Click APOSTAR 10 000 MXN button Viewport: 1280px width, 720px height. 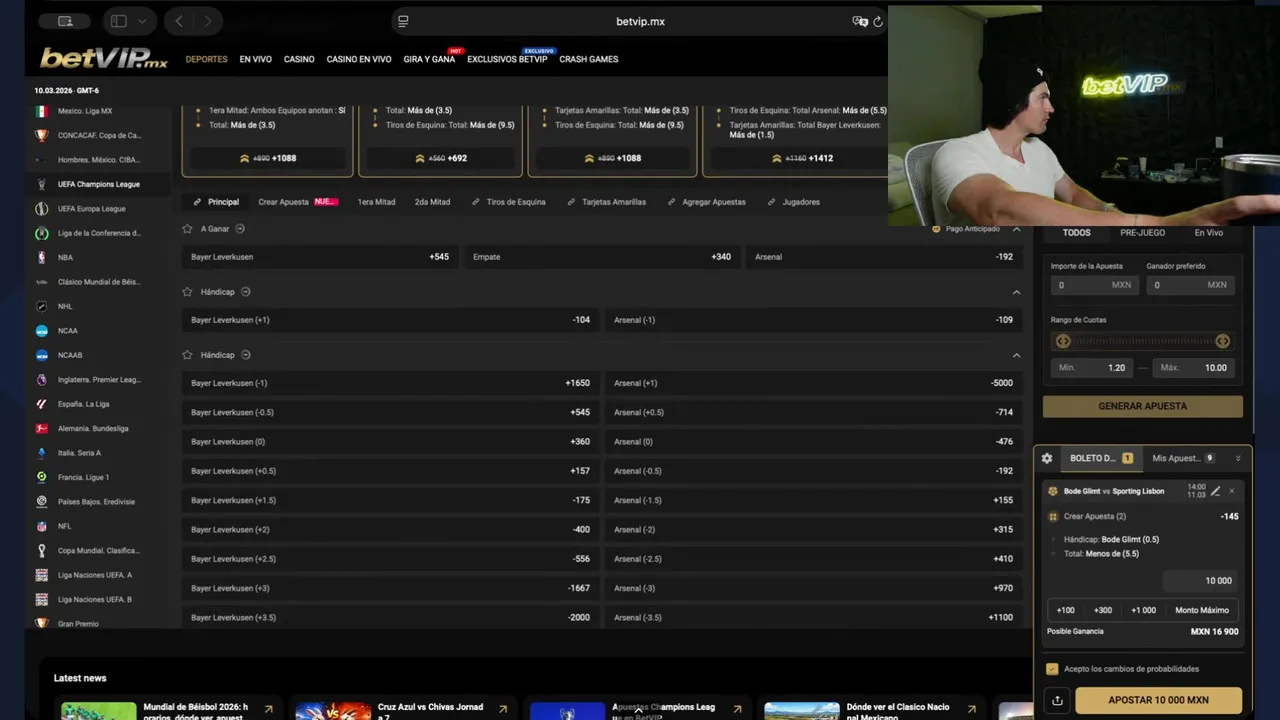(x=1158, y=701)
